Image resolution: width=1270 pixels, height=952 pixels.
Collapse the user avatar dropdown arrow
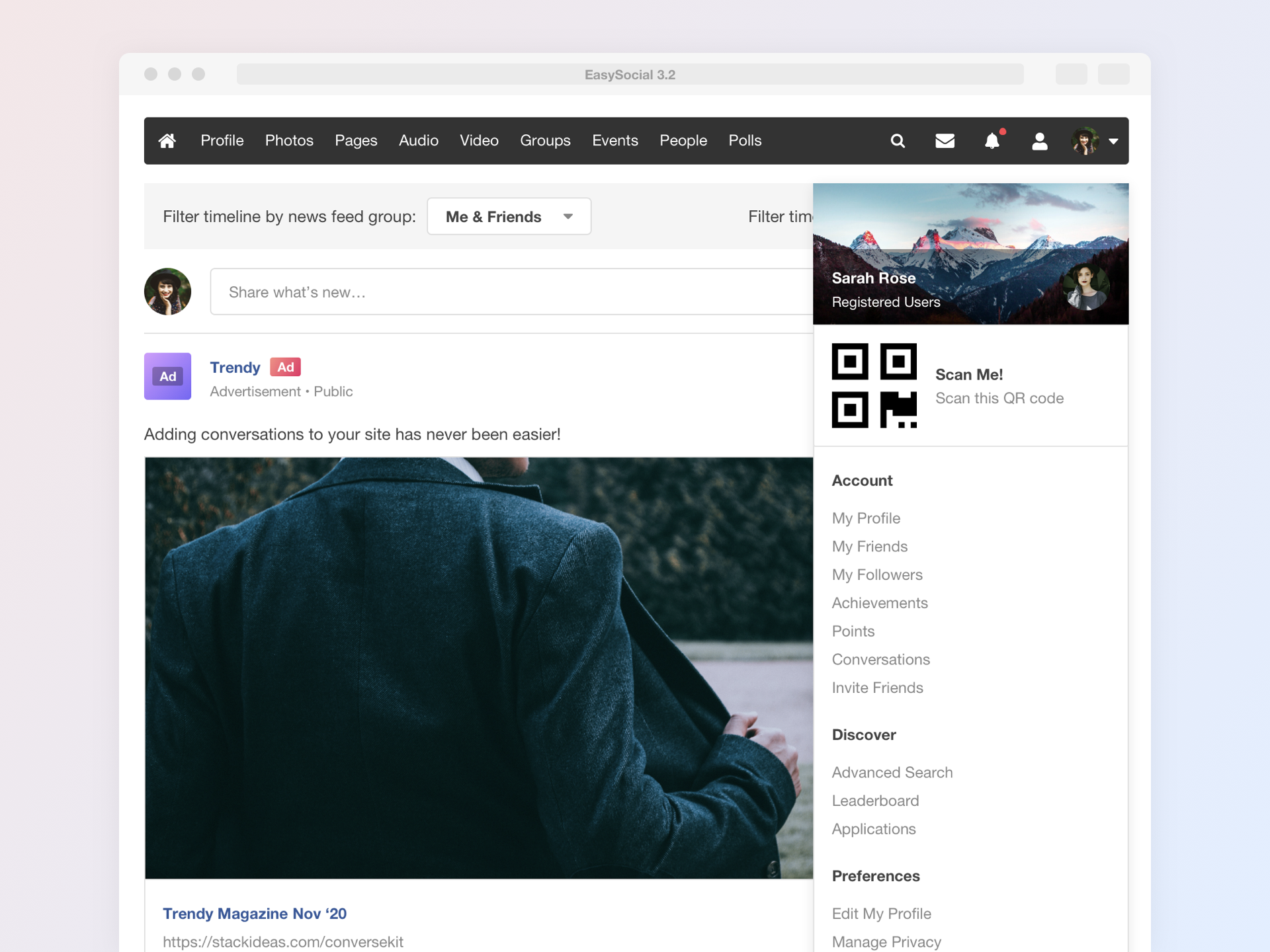1113,141
